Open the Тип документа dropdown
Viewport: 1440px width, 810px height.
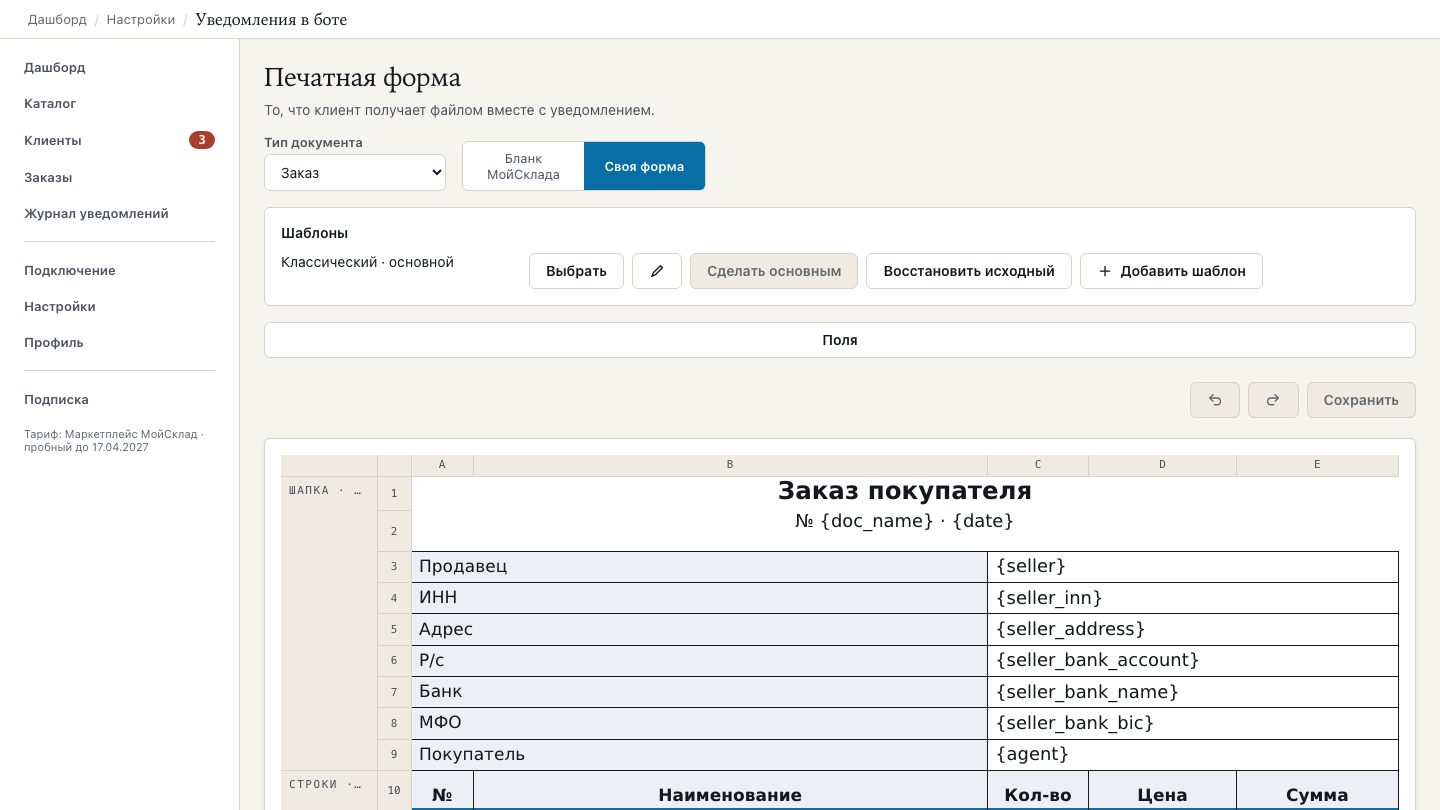coord(355,172)
